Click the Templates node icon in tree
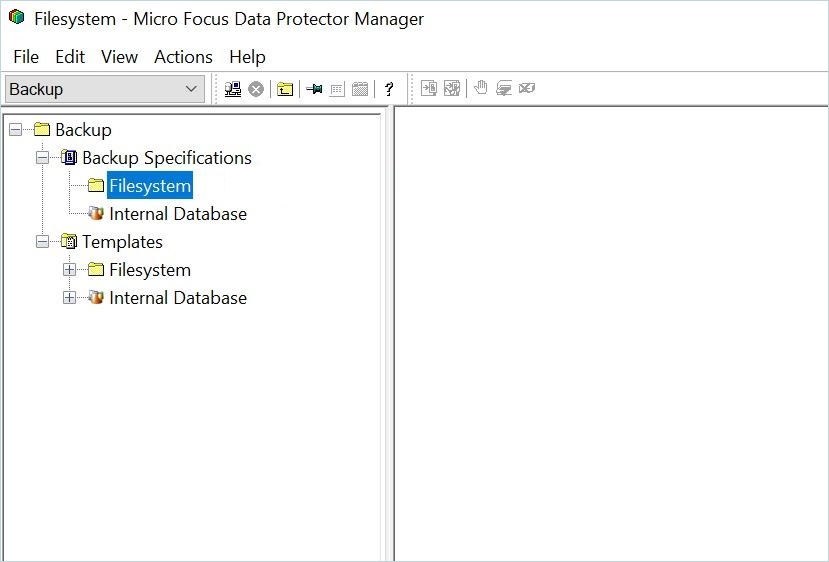 coord(69,242)
